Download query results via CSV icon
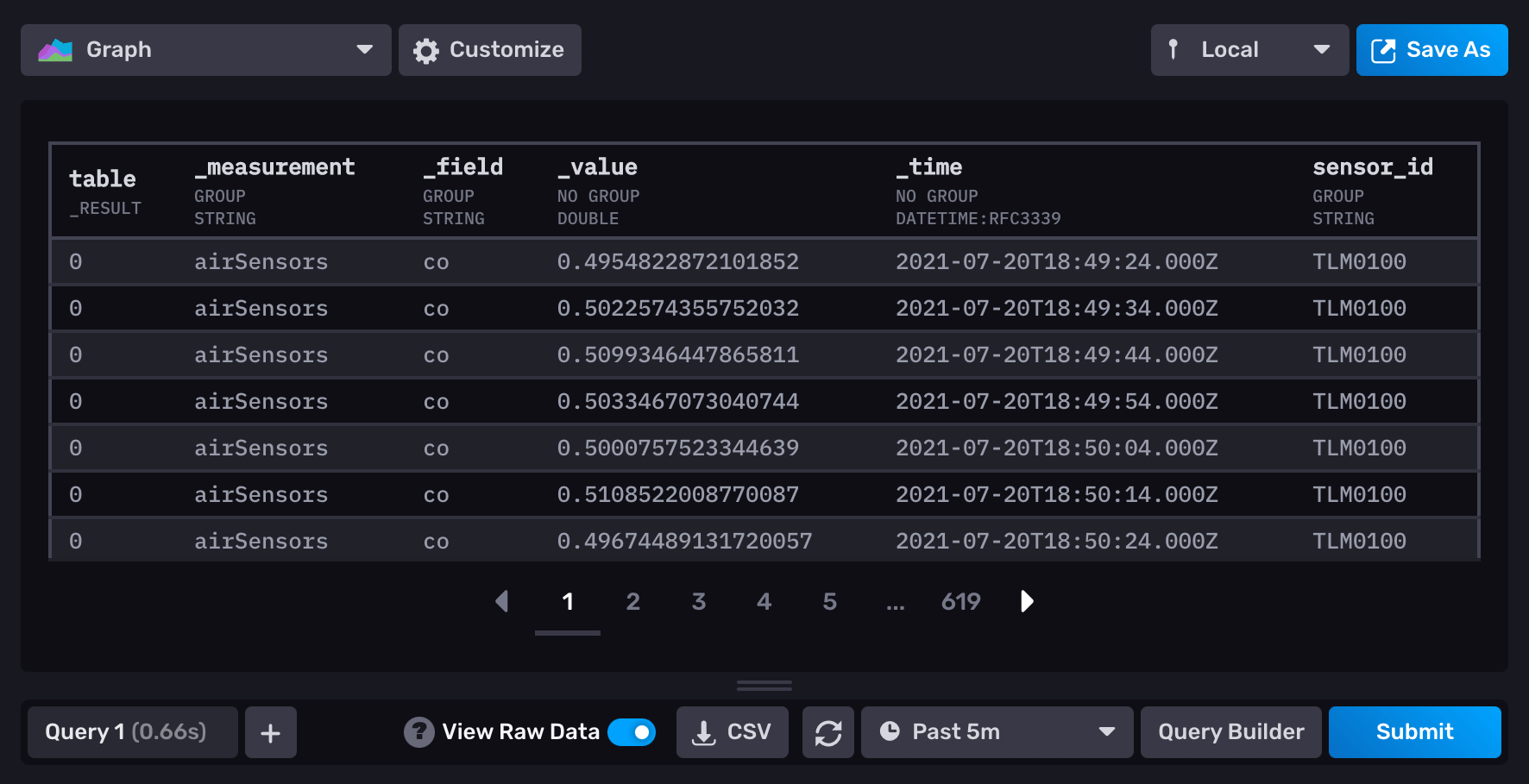The width and height of the screenshot is (1529, 784). click(x=704, y=731)
